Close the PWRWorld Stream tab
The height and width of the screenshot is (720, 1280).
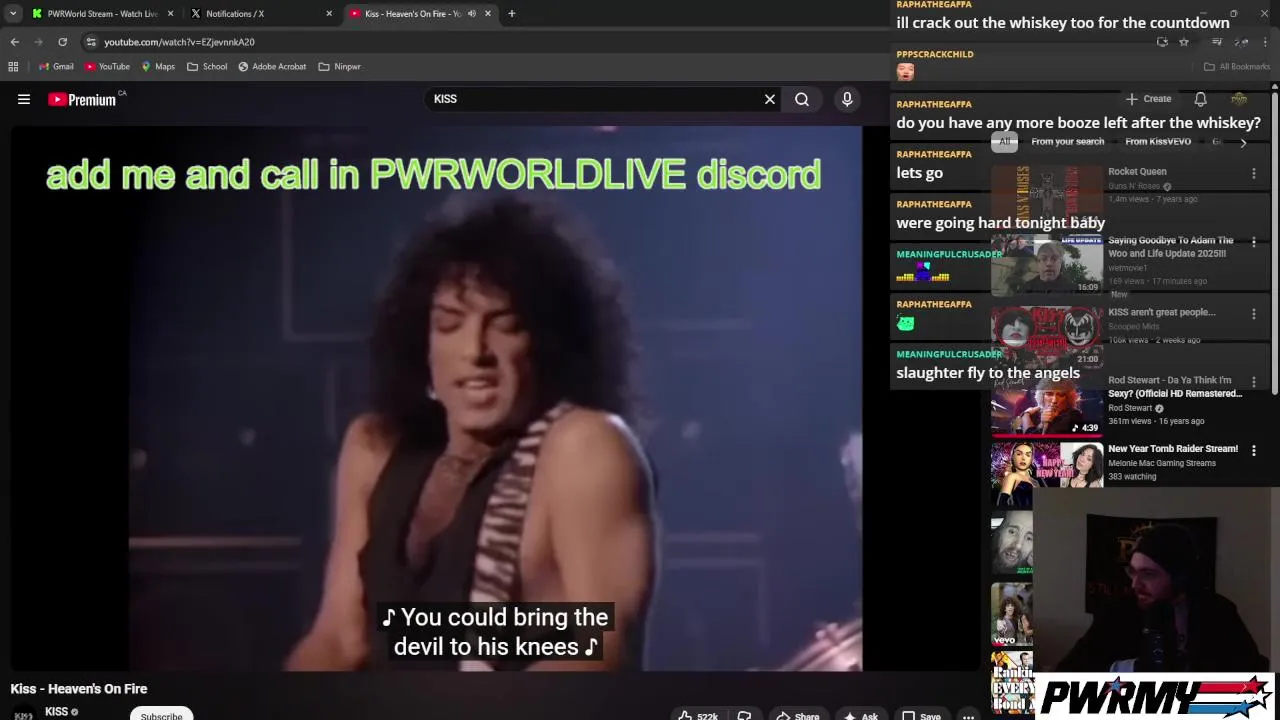[171, 14]
